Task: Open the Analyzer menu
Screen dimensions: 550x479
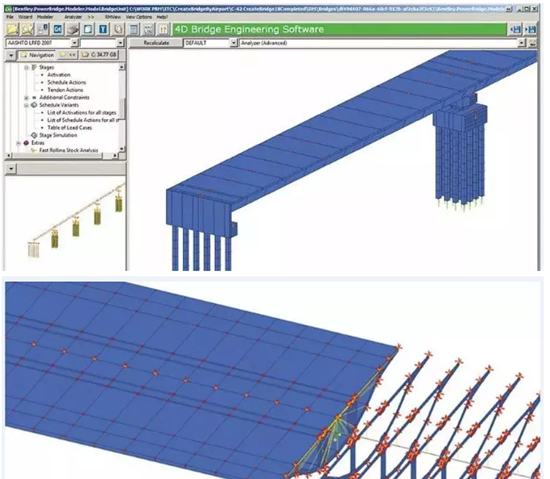Action: (73, 17)
